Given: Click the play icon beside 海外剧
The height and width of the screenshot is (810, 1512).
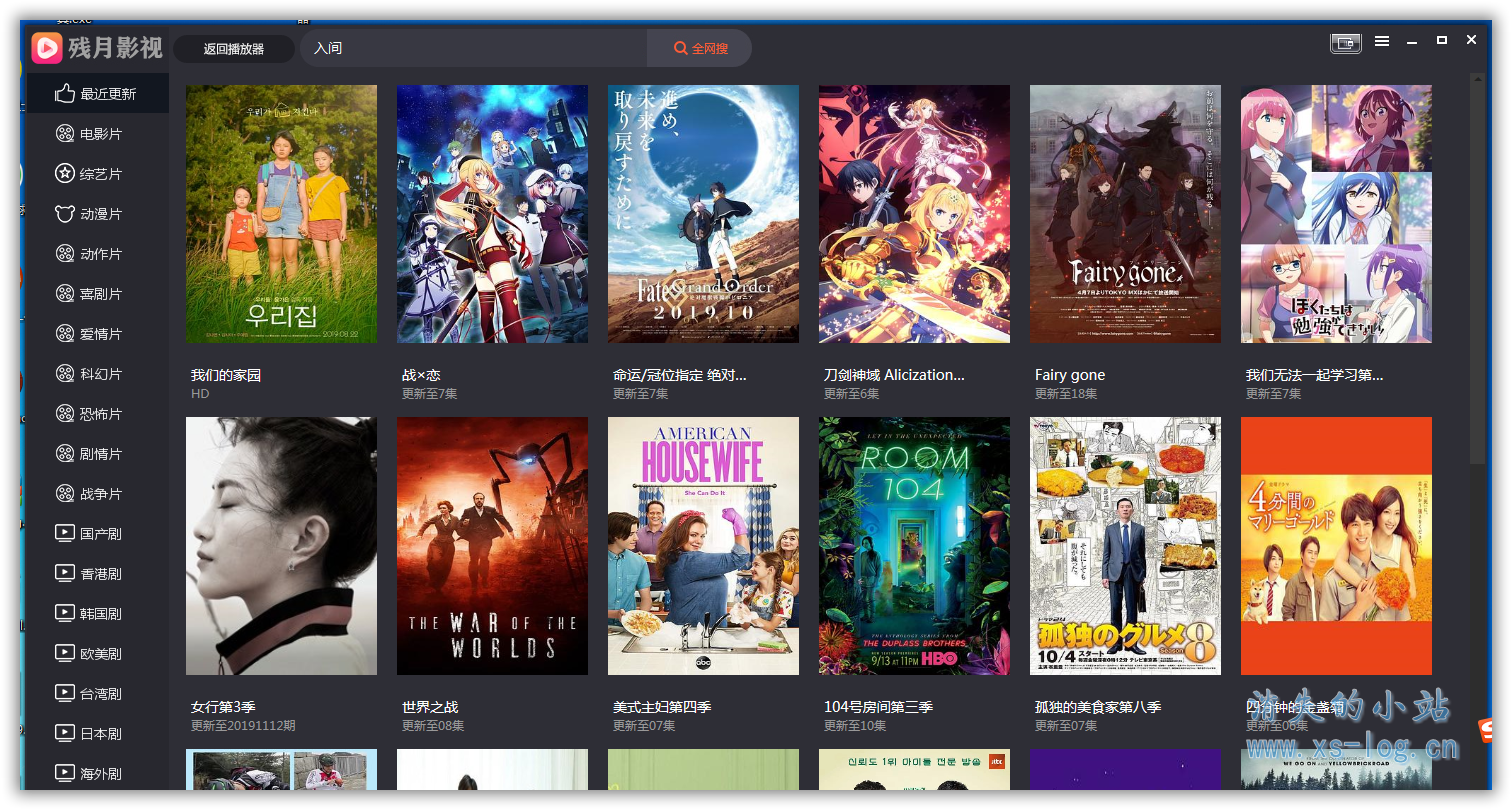Looking at the screenshot, I should pos(65,773).
